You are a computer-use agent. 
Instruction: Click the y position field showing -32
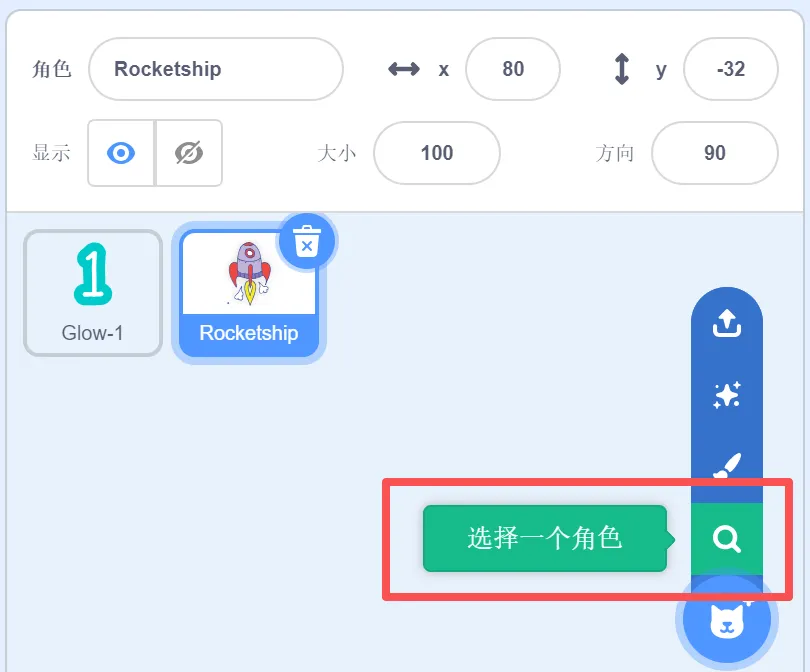tap(731, 69)
